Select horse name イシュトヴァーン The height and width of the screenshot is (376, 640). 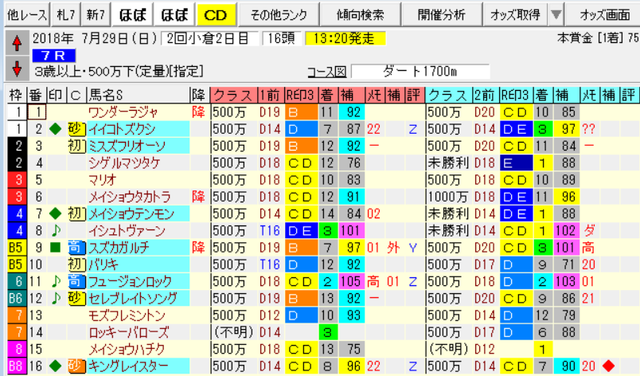(127, 231)
